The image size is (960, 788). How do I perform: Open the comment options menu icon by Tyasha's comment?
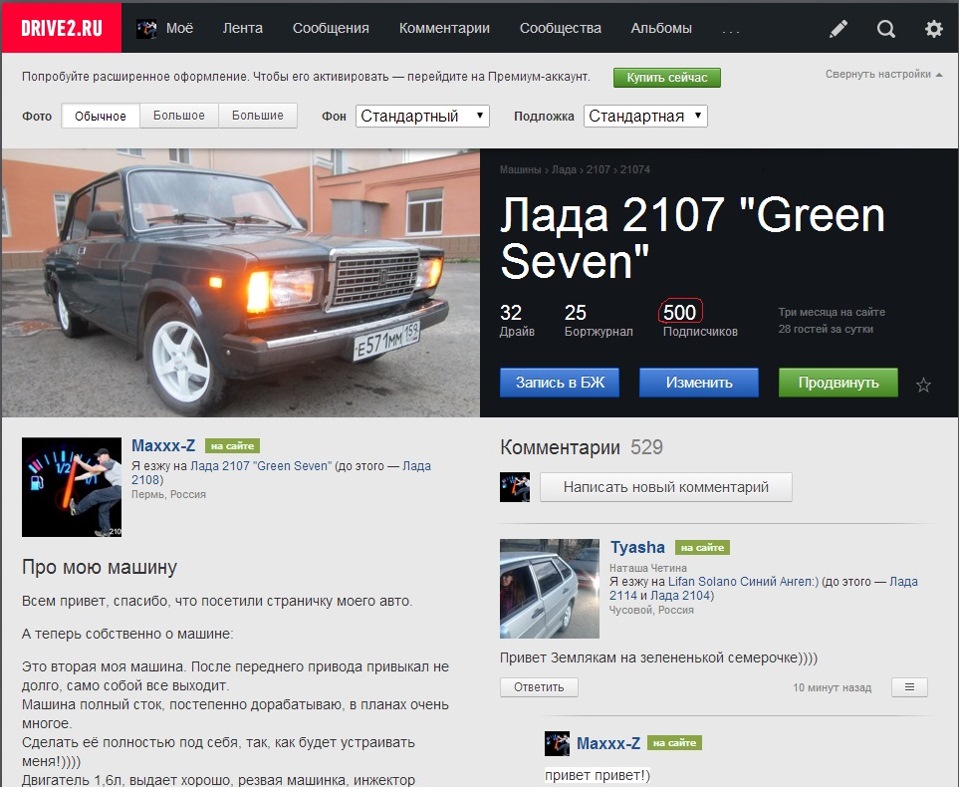tap(909, 687)
